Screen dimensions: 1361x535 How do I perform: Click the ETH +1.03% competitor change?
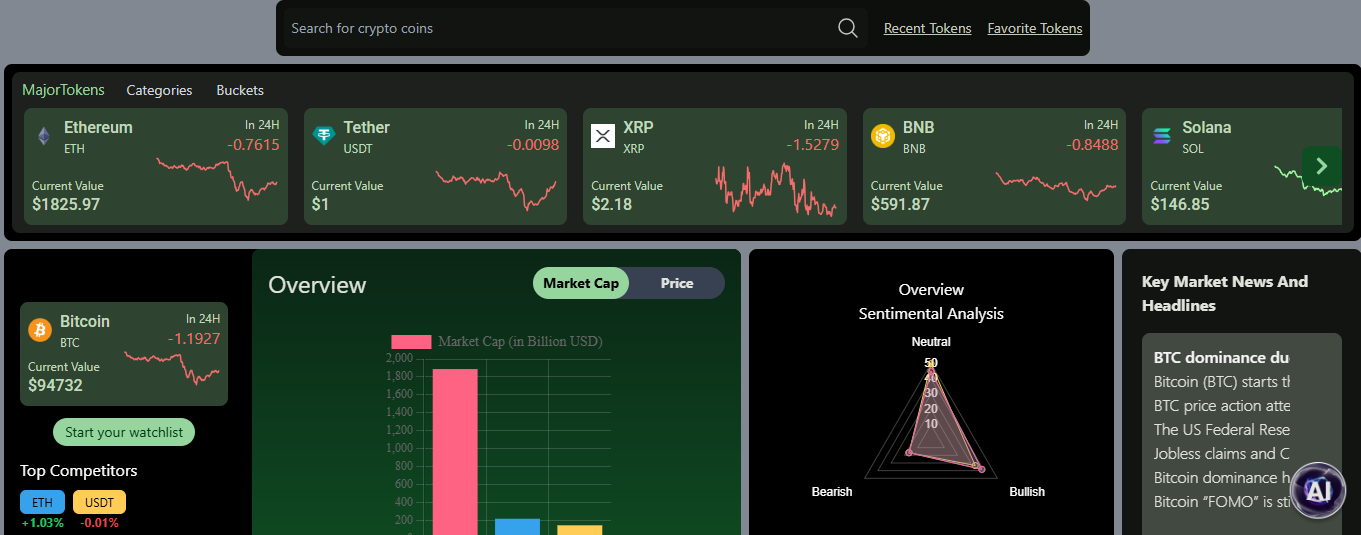click(42, 523)
